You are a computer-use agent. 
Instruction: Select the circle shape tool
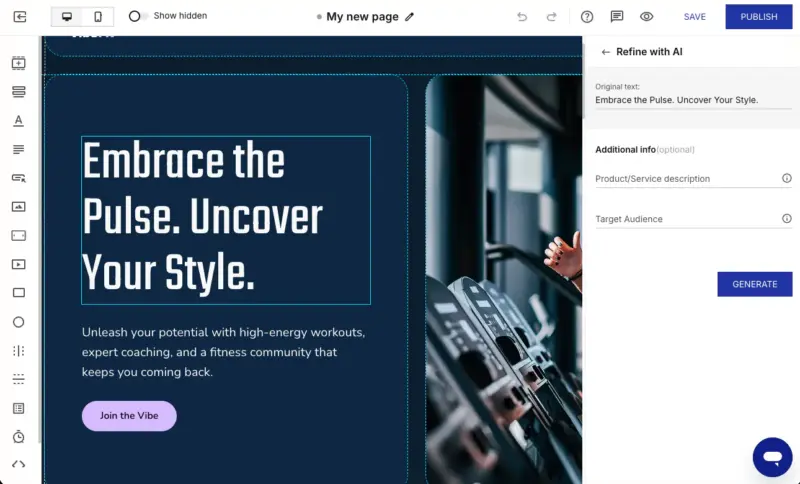pyautogui.click(x=18, y=322)
